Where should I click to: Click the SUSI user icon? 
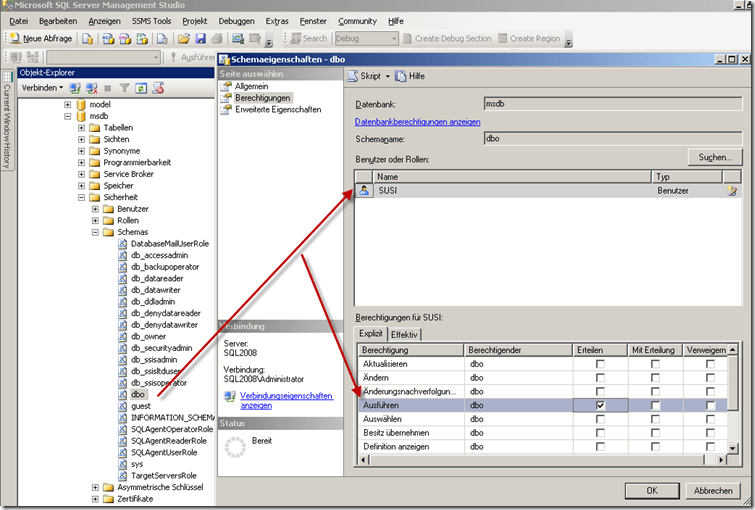(x=364, y=191)
